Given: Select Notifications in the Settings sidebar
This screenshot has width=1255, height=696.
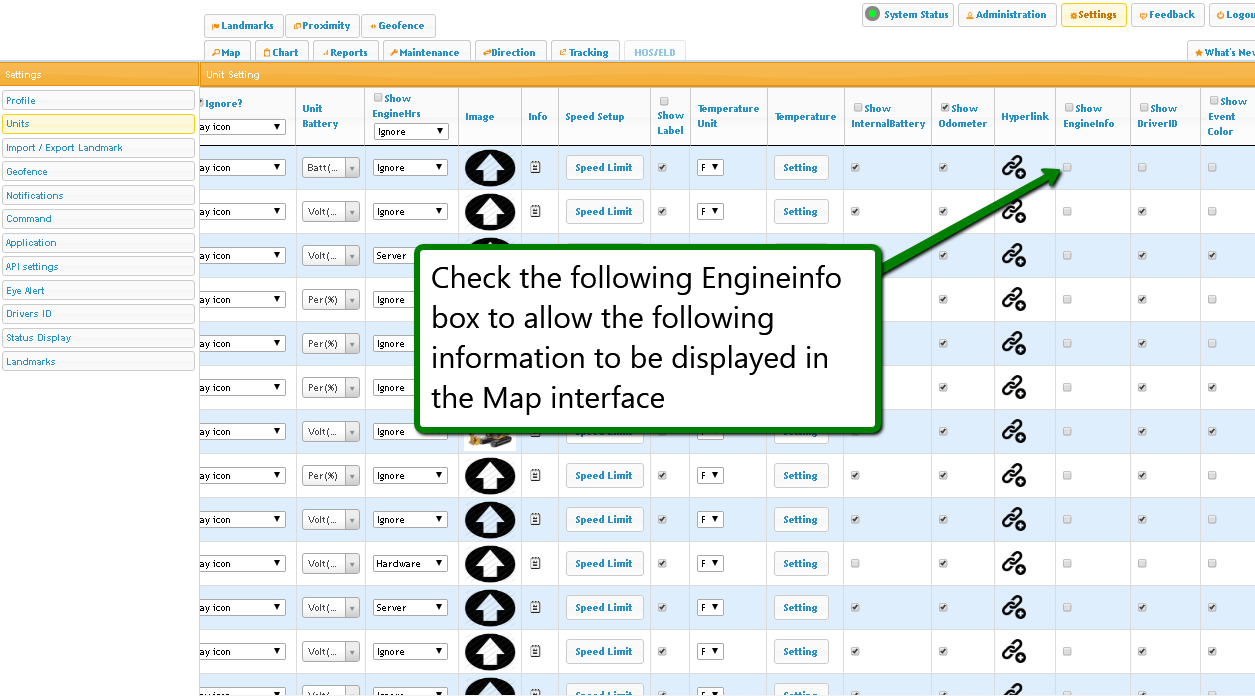Looking at the screenshot, I should pyautogui.click(x=98, y=195).
